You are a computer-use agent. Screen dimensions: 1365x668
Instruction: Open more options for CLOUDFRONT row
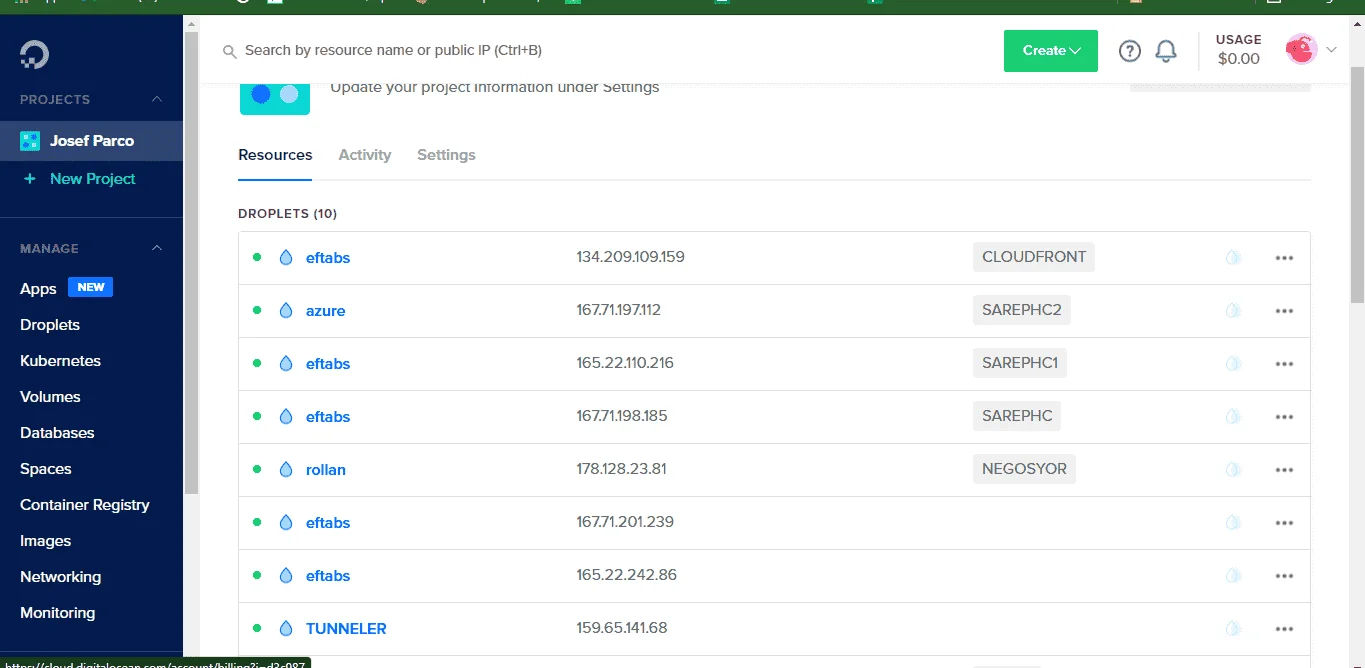[1285, 258]
